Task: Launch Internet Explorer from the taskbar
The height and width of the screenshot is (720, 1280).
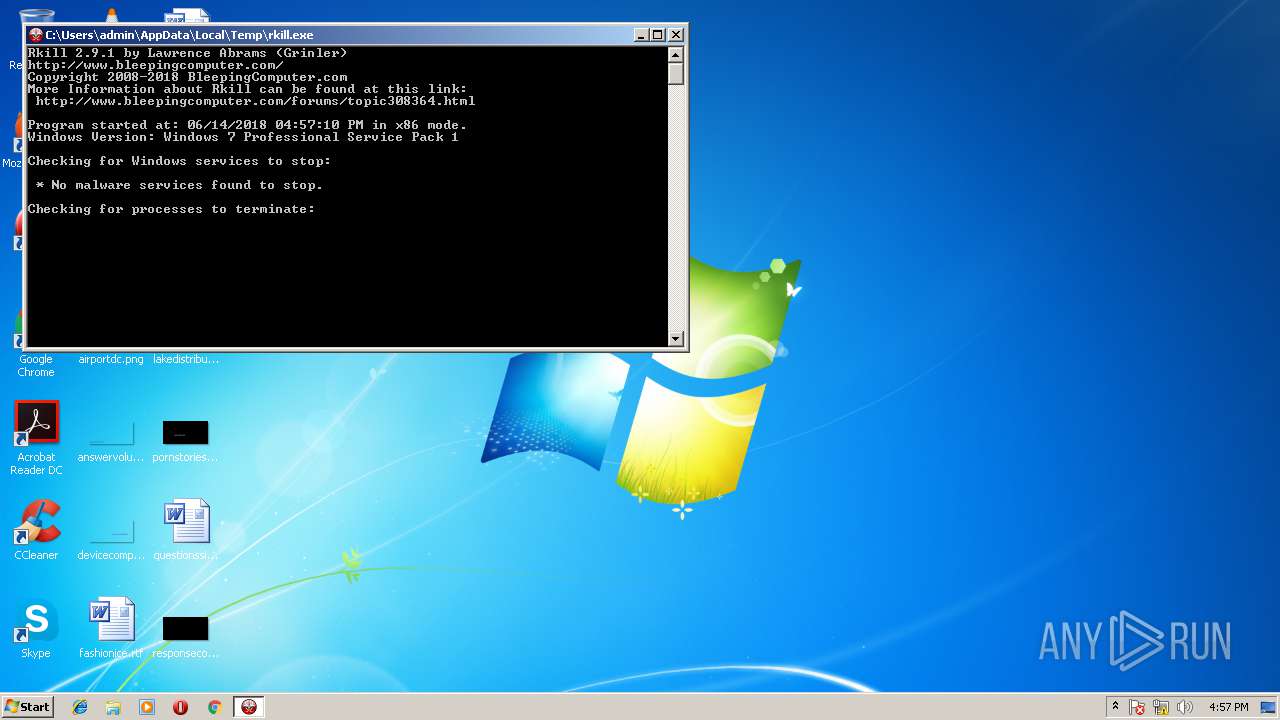Action: click(x=80, y=707)
